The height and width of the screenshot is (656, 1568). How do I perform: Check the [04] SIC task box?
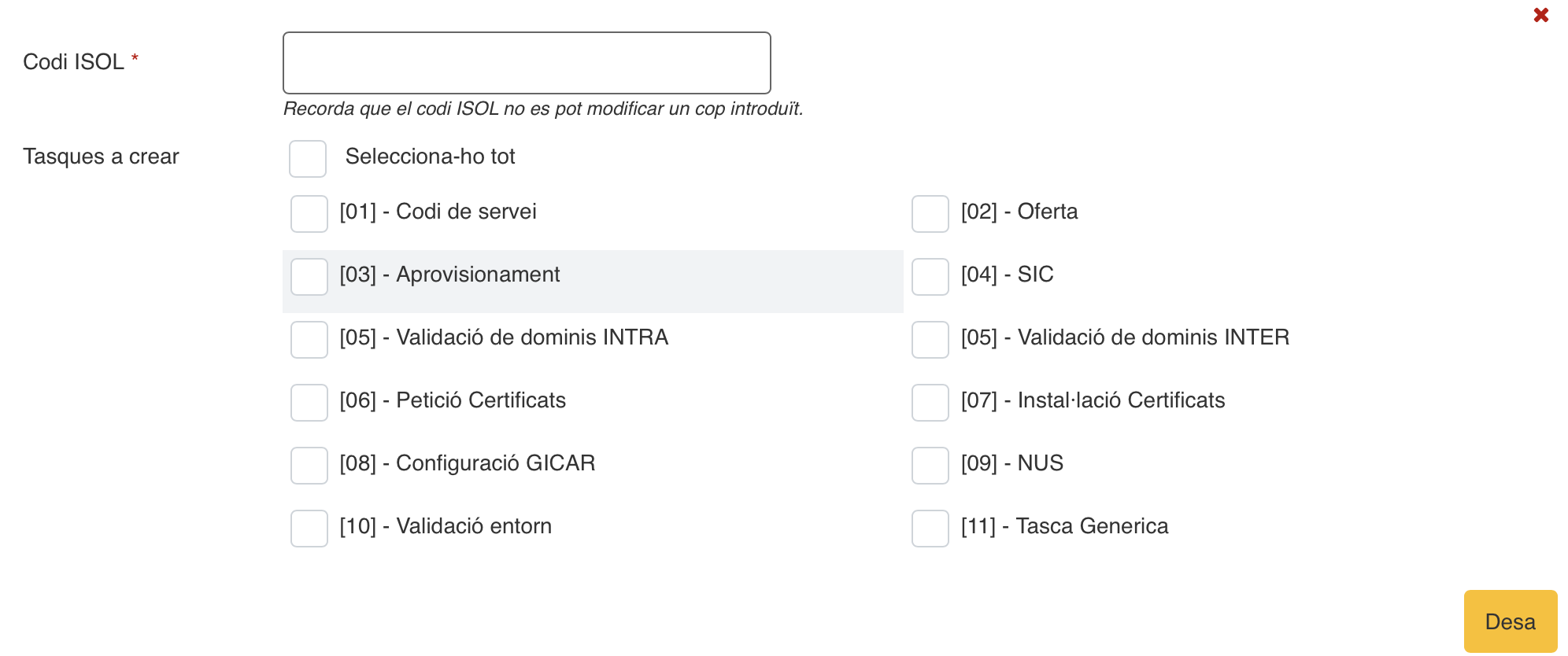click(930, 277)
